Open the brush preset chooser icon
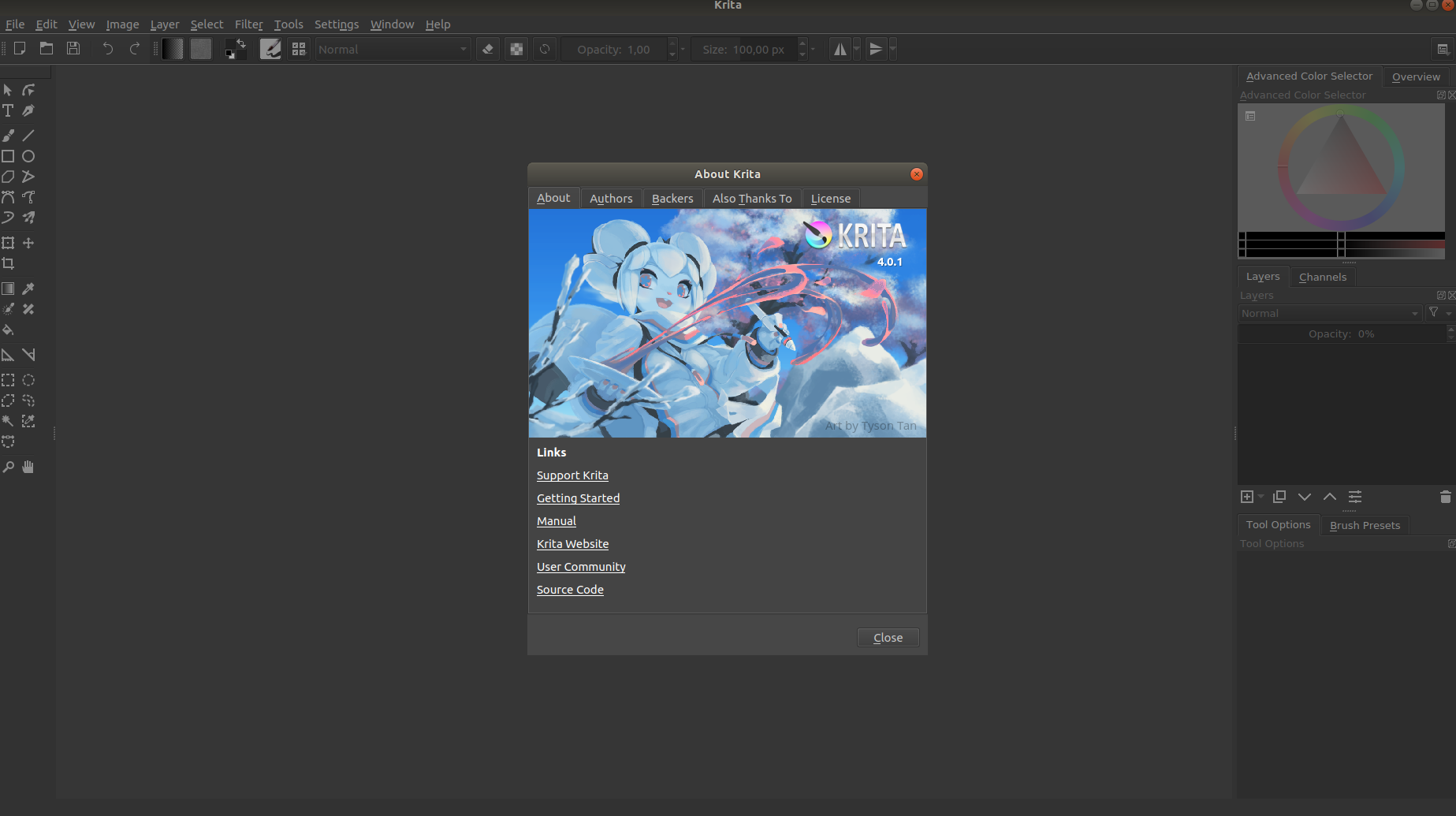The width and height of the screenshot is (1456, 816). click(x=299, y=49)
